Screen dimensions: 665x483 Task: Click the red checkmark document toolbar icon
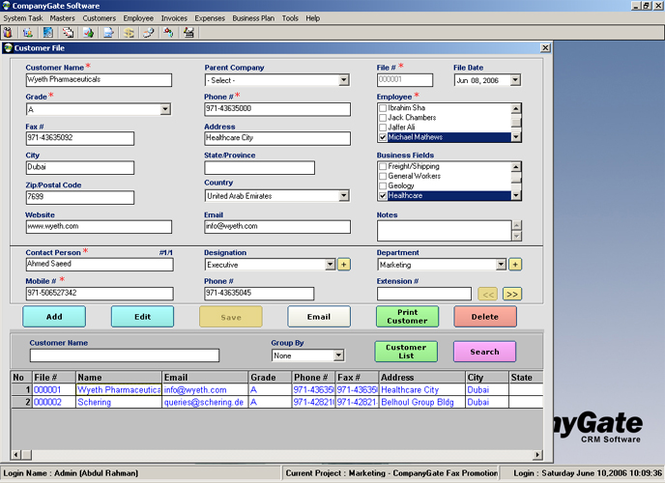88,32
